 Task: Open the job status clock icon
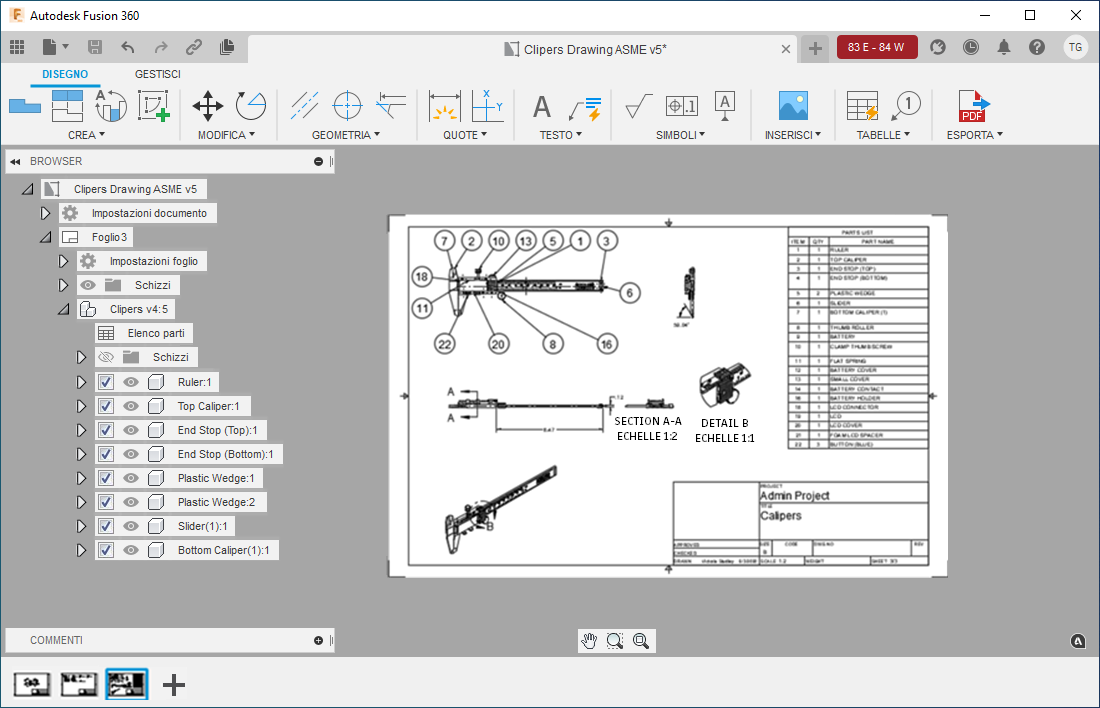[971, 47]
